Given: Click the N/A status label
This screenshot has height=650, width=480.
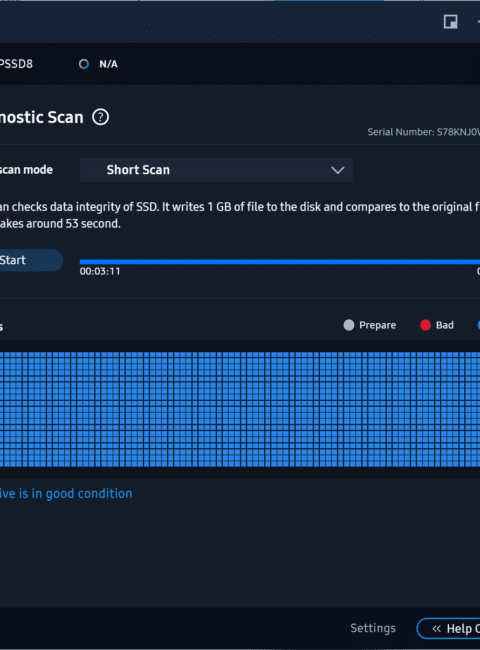Looking at the screenshot, I should (108, 64).
